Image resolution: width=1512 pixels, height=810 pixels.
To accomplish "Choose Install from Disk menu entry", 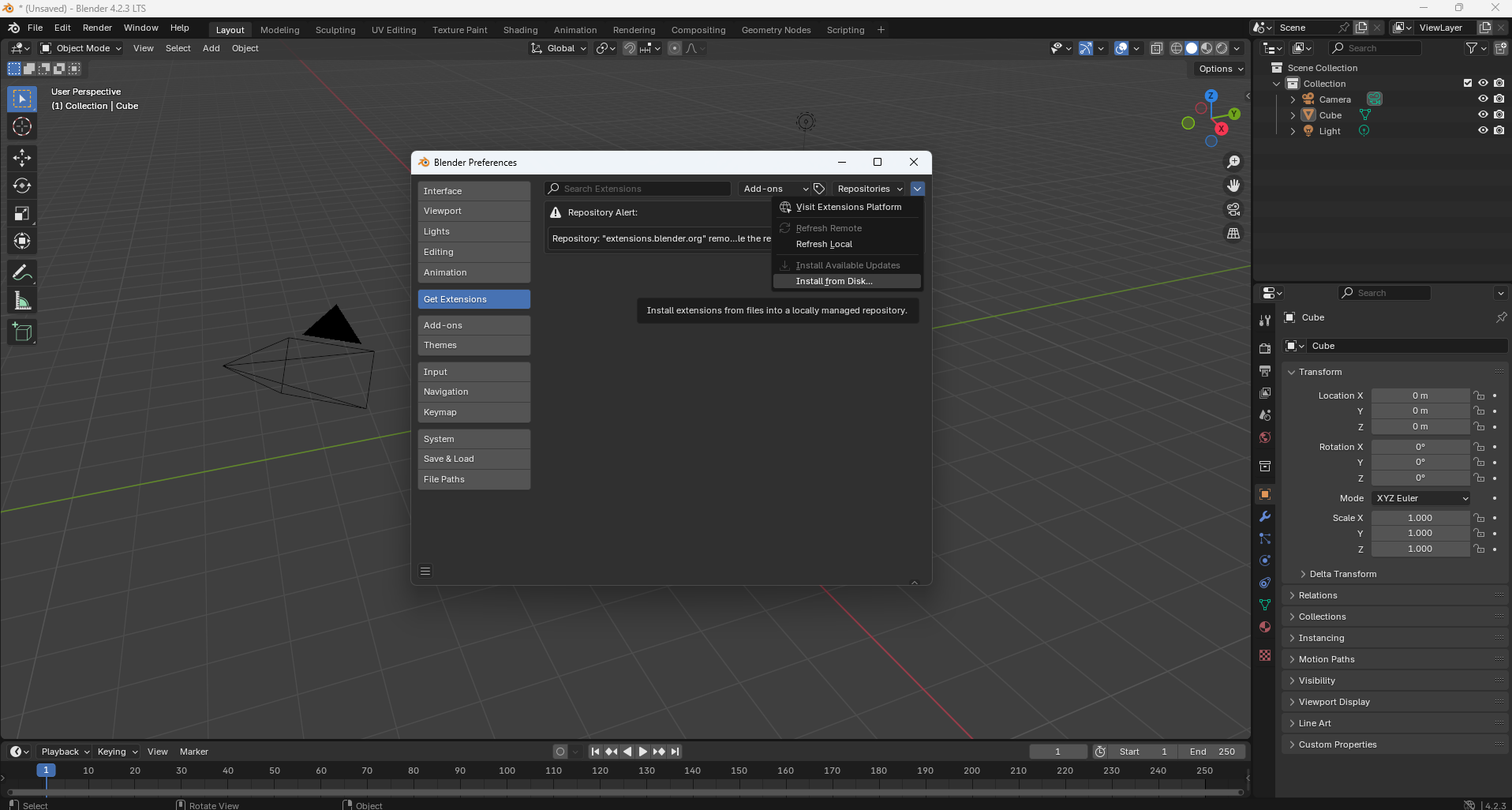I will coord(847,281).
